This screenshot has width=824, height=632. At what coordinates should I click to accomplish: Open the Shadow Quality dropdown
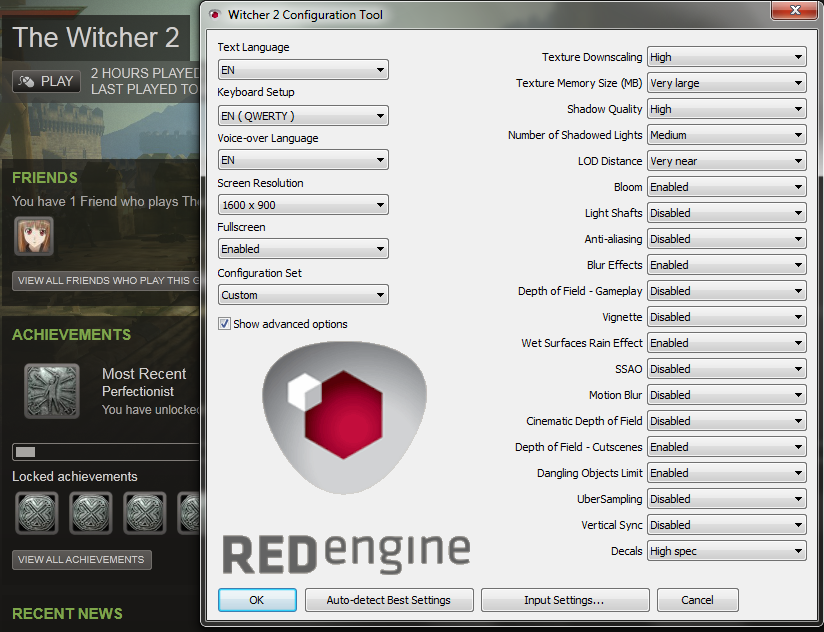[727, 109]
